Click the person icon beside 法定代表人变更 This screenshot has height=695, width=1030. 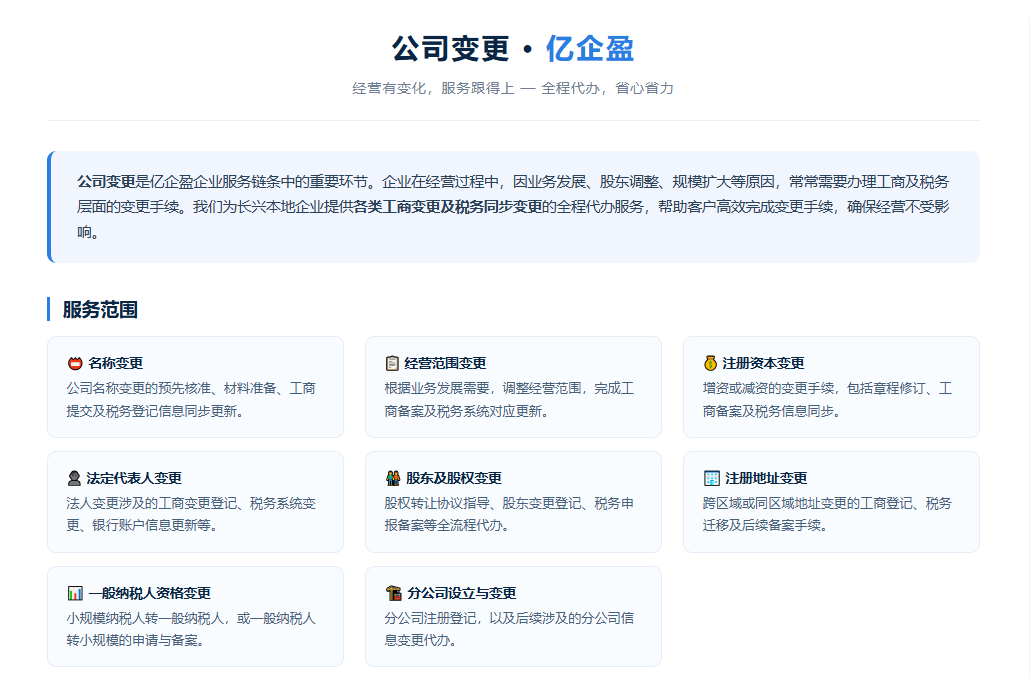pos(74,478)
